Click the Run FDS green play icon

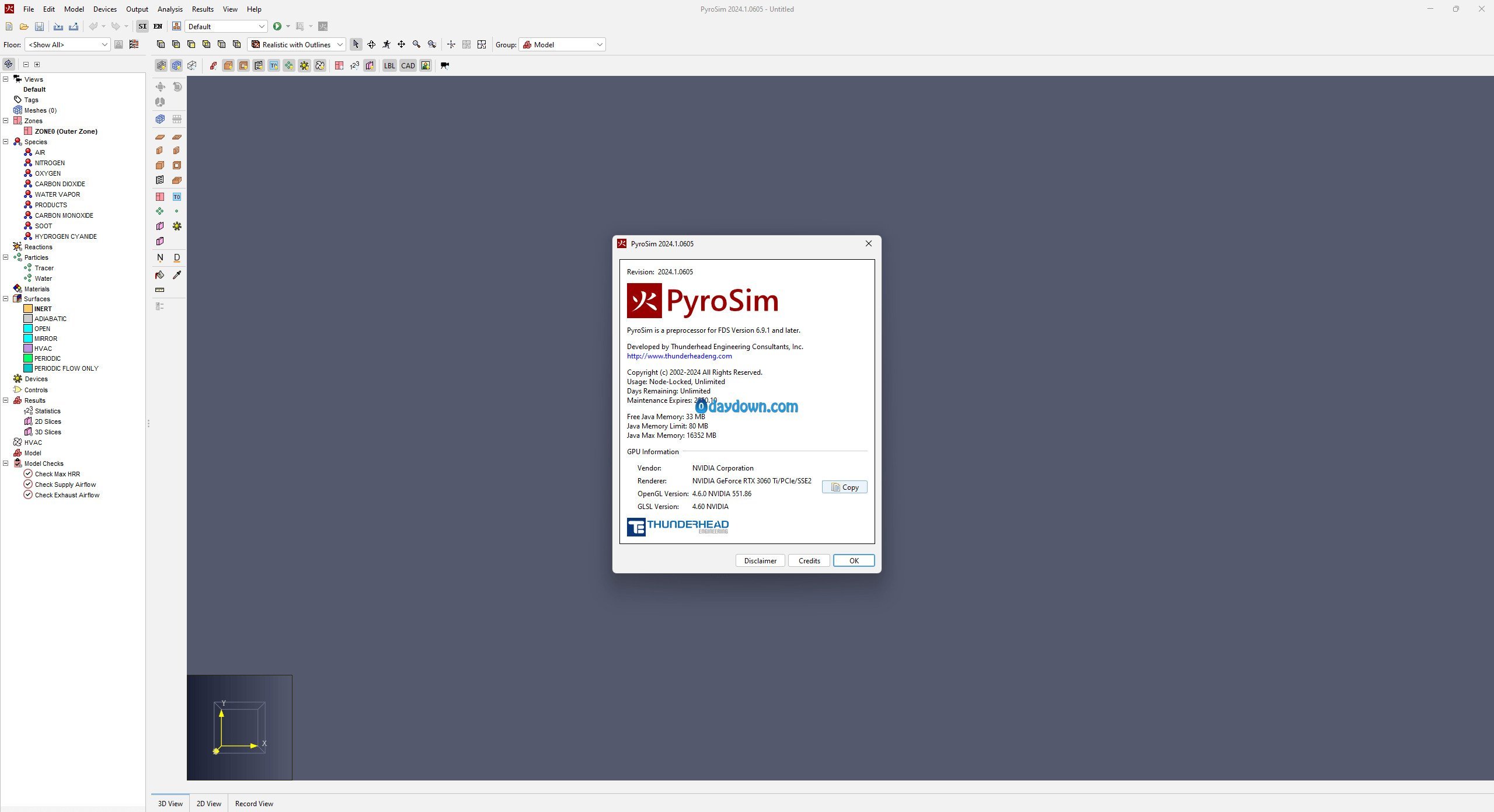[277, 26]
